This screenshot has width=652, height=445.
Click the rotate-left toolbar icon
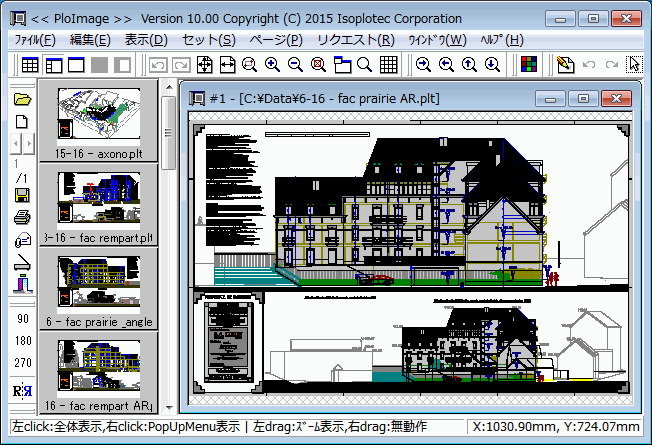pyautogui.click(x=158, y=65)
